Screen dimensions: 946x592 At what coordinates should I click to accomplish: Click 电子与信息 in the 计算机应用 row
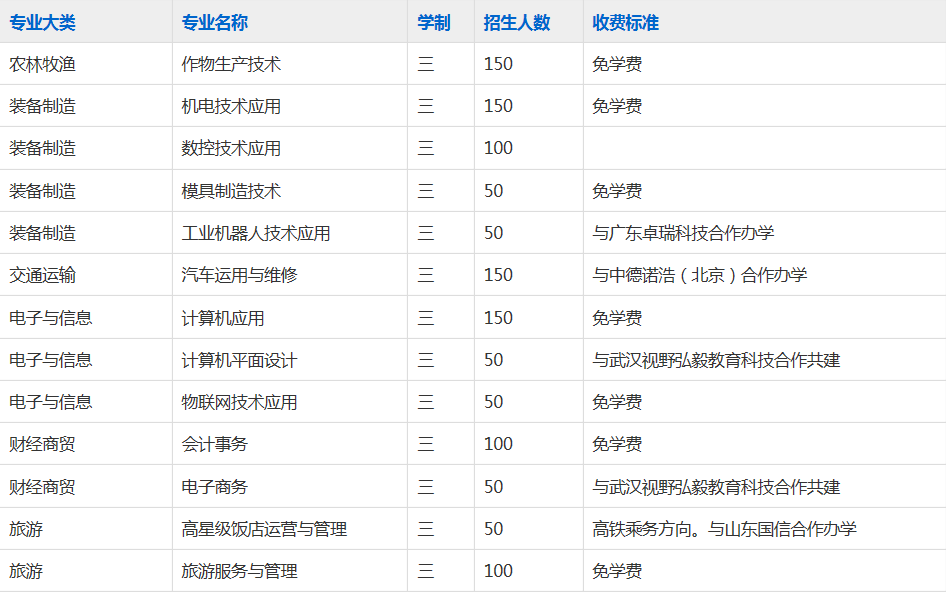click(51, 318)
